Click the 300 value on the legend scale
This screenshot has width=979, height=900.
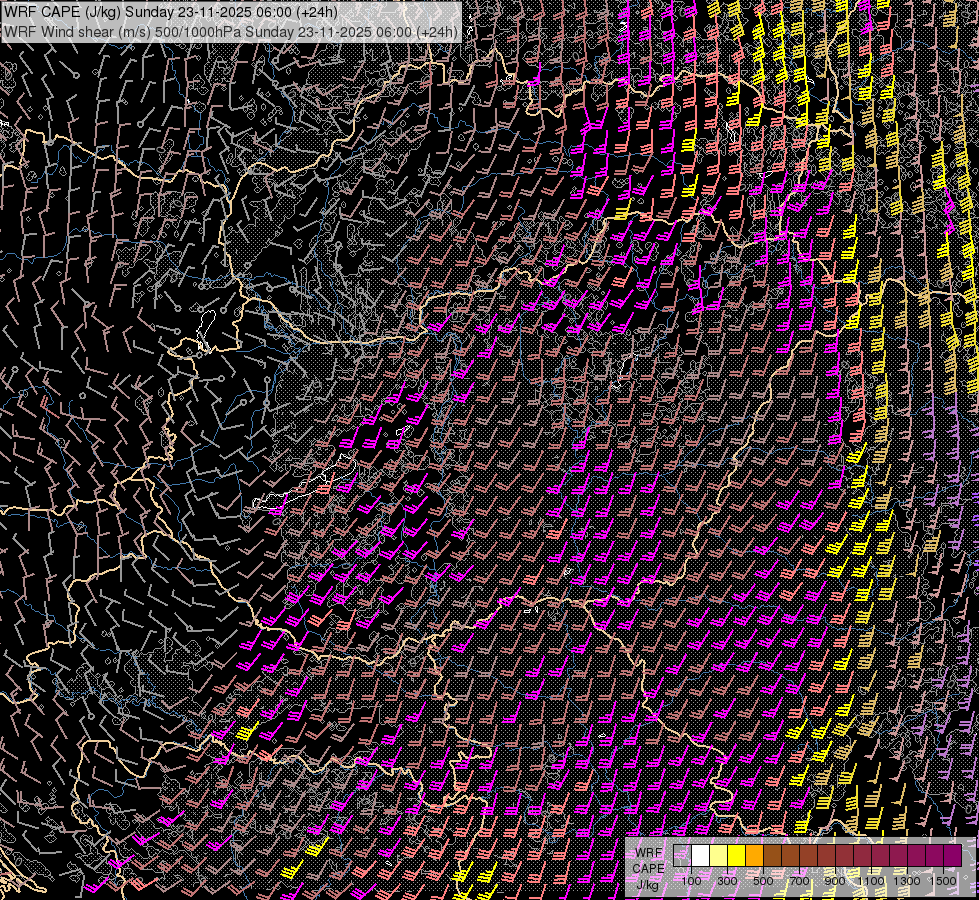tap(727, 881)
